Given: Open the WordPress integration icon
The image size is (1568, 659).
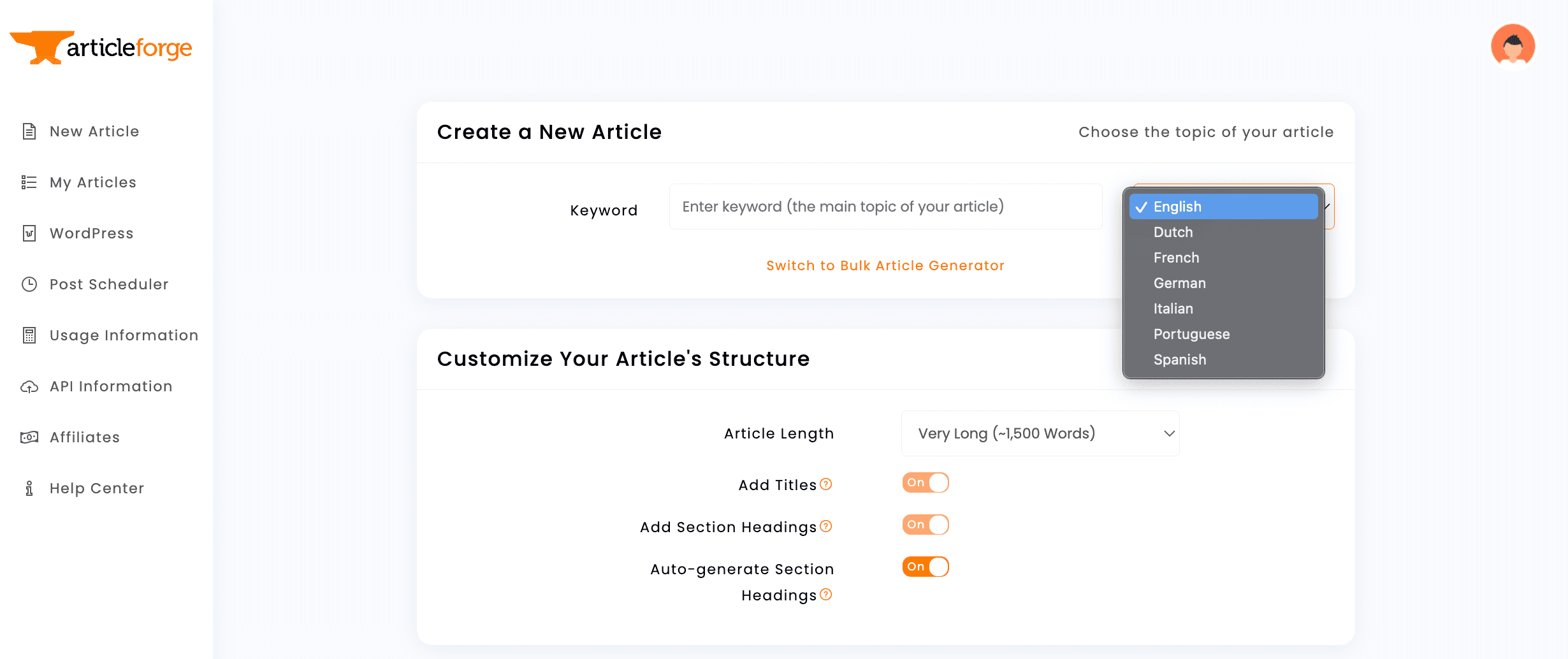Looking at the screenshot, I should coord(29,233).
